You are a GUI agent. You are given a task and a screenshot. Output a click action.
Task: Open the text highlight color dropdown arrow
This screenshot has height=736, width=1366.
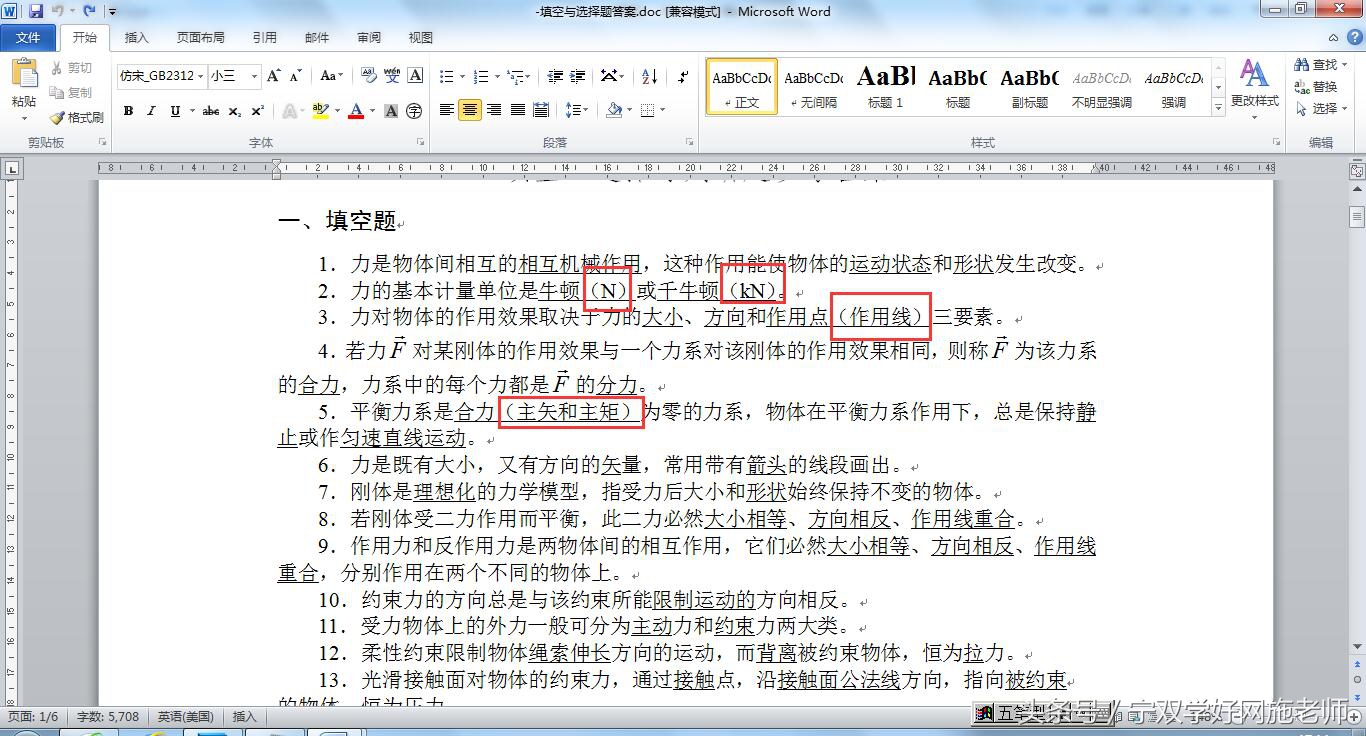coord(337,111)
